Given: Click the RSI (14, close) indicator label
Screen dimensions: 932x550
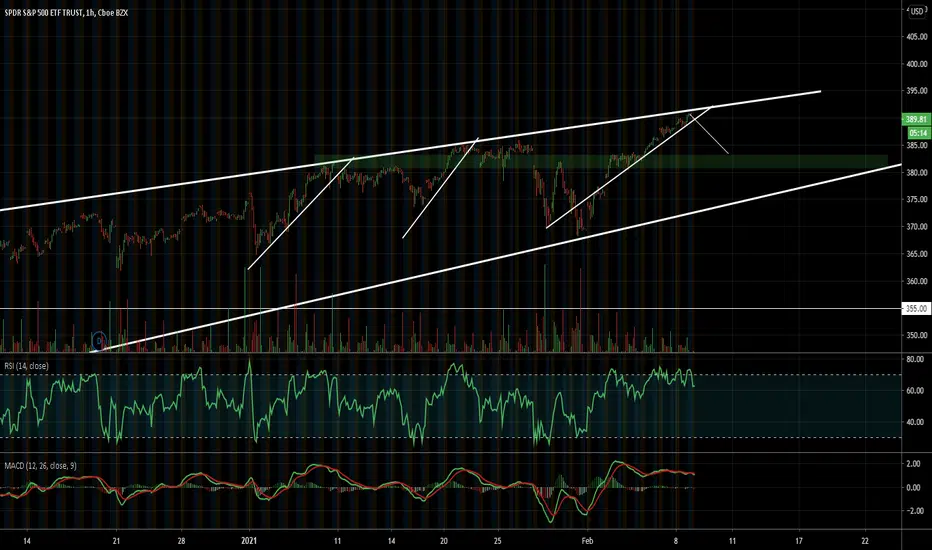Looking at the screenshot, I should (27, 366).
